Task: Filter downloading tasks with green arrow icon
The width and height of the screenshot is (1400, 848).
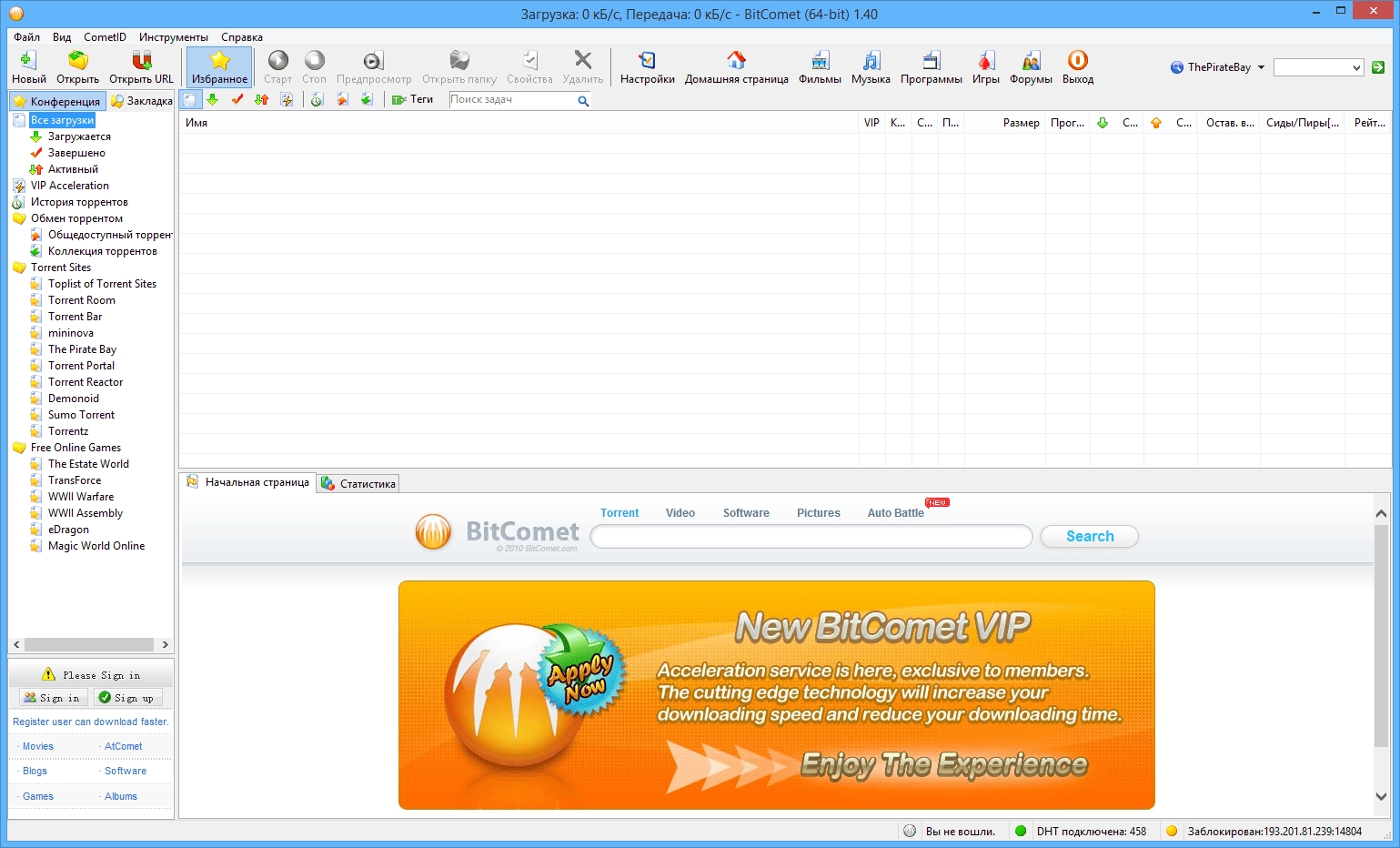Action: pyautogui.click(x=212, y=99)
